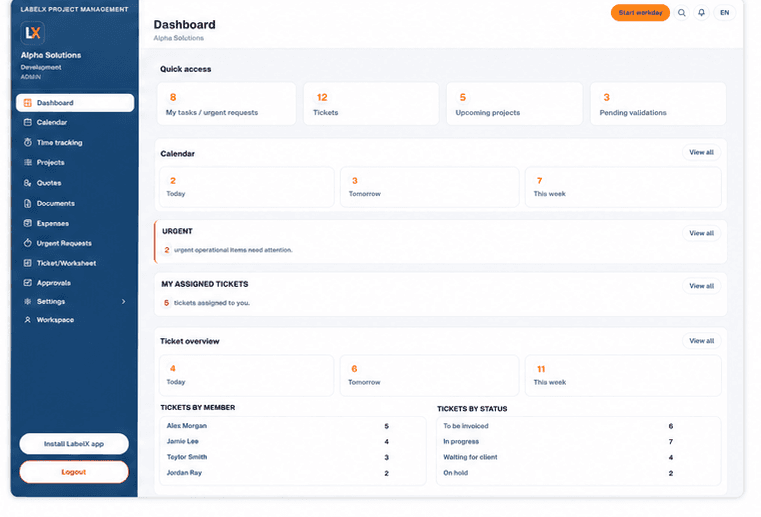
Task: Open Quotes in the sidebar
Action: pos(75,183)
